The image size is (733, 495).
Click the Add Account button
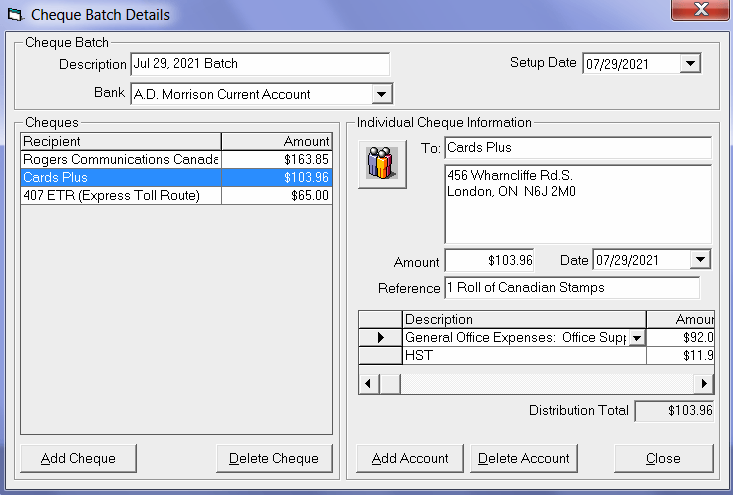point(410,458)
